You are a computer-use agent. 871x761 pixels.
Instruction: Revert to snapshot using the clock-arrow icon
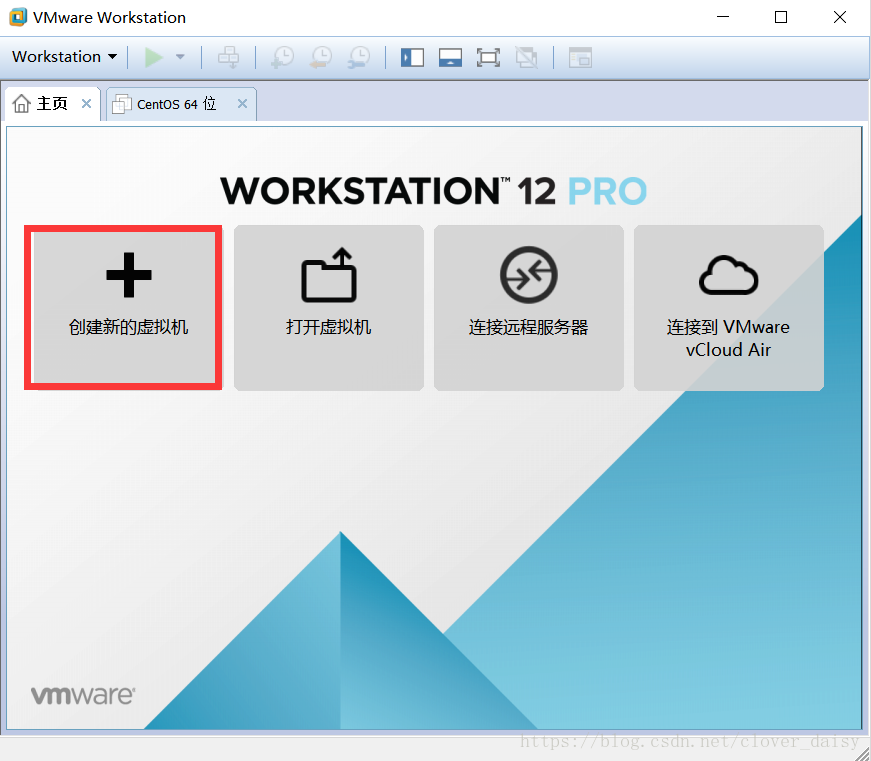click(x=321, y=57)
